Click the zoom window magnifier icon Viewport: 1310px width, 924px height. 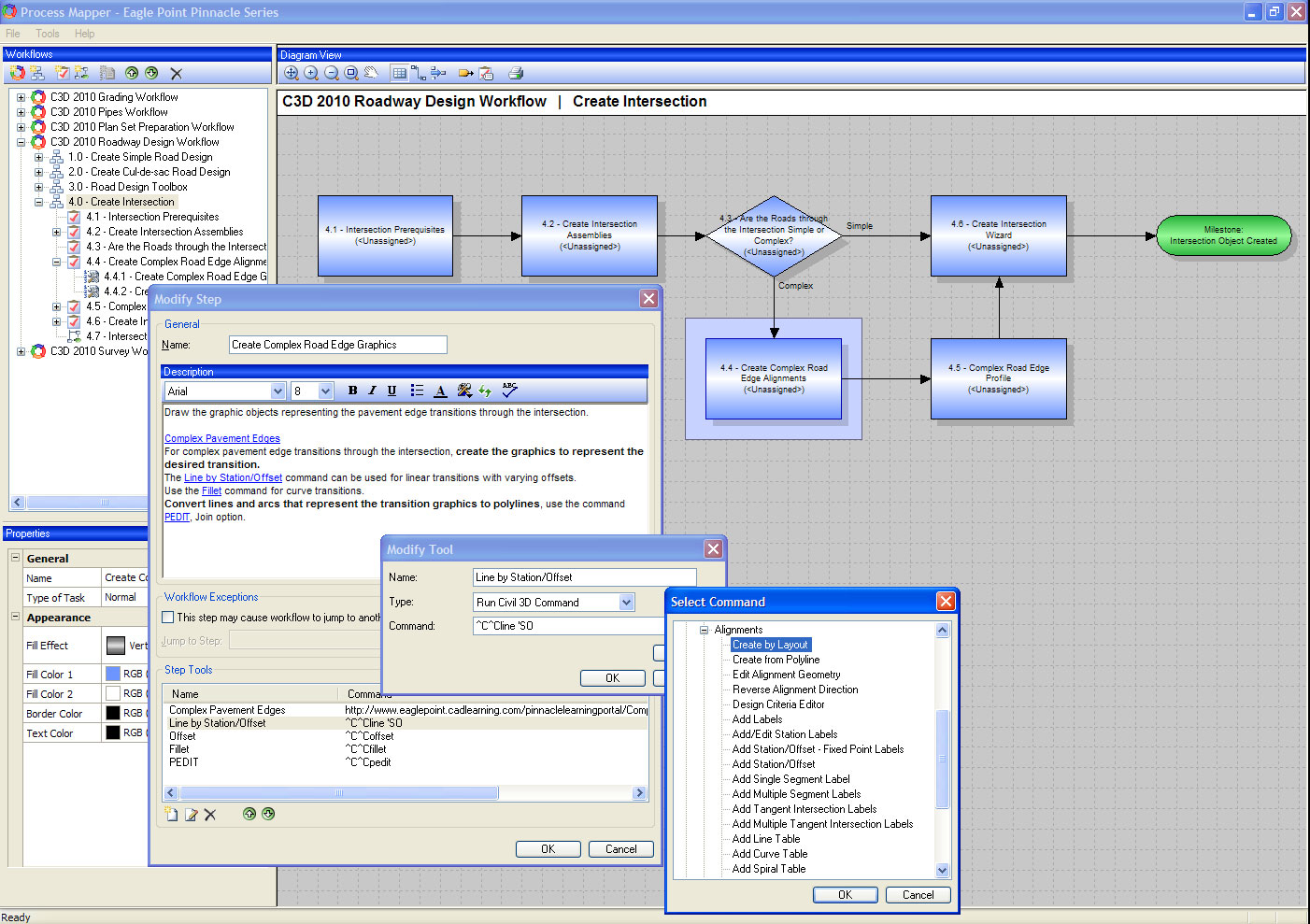coord(351,73)
